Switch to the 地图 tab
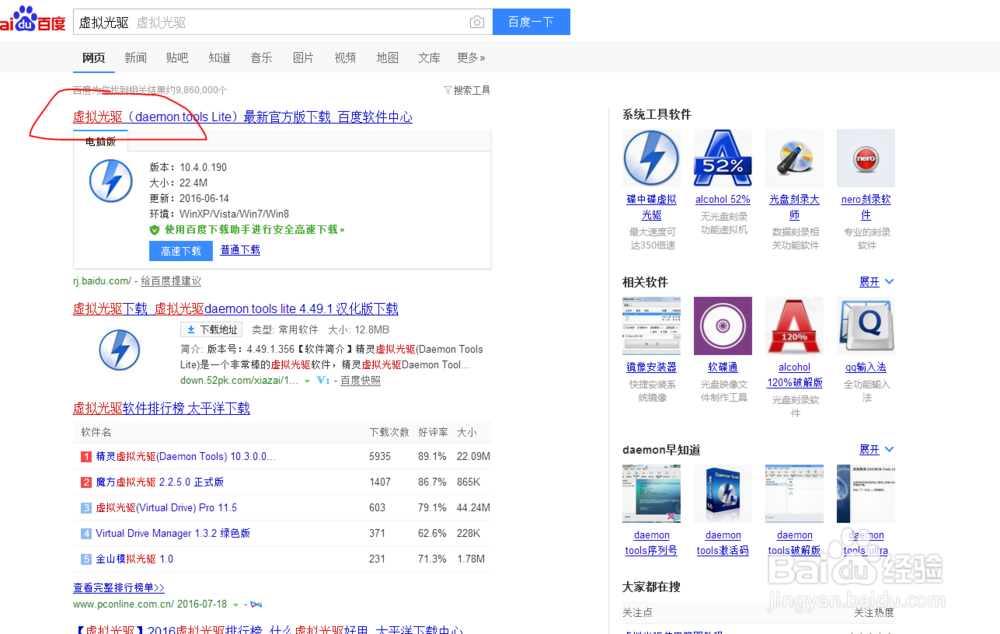Image resolution: width=1000 pixels, height=634 pixels. pos(387,58)
